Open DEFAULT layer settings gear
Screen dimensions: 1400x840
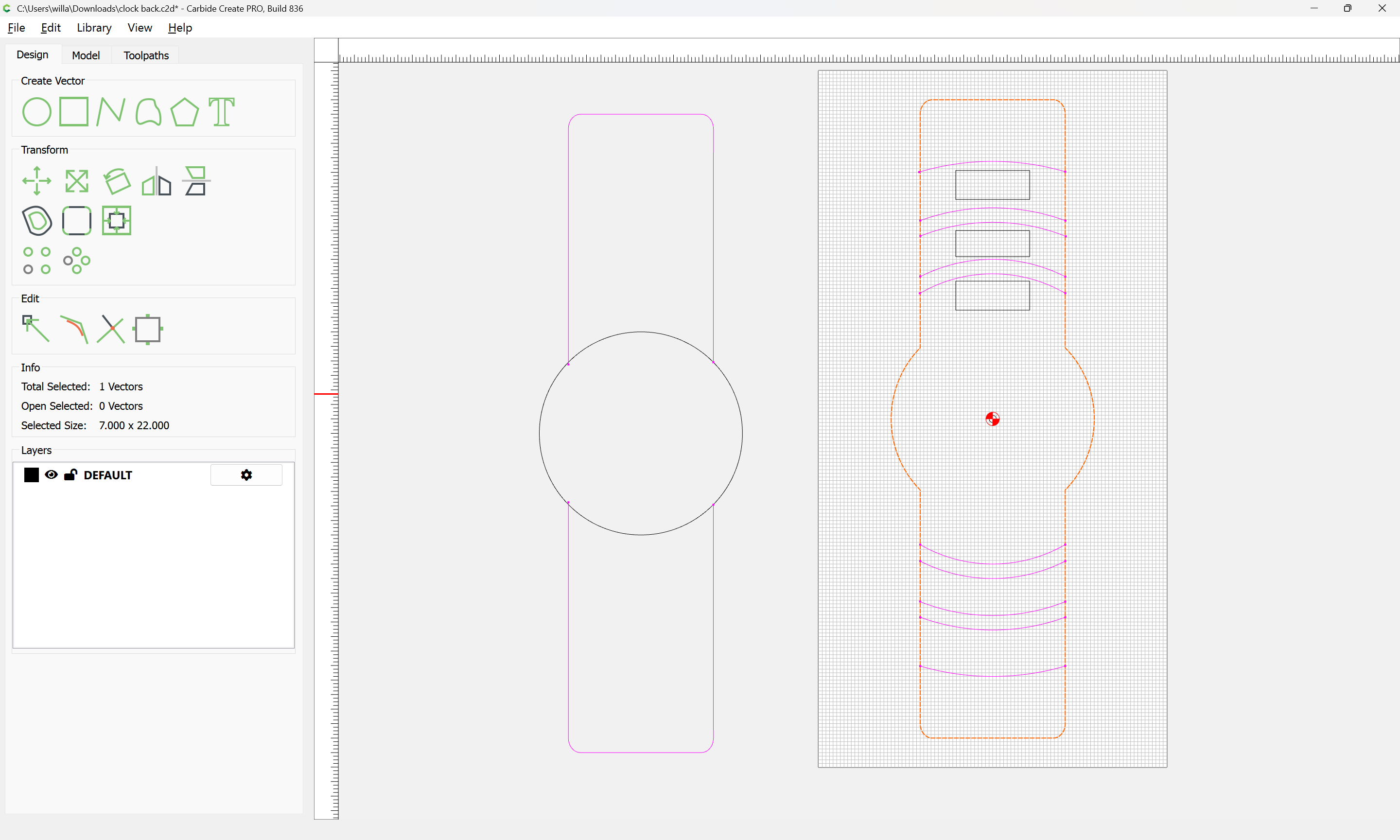[246, 475]
